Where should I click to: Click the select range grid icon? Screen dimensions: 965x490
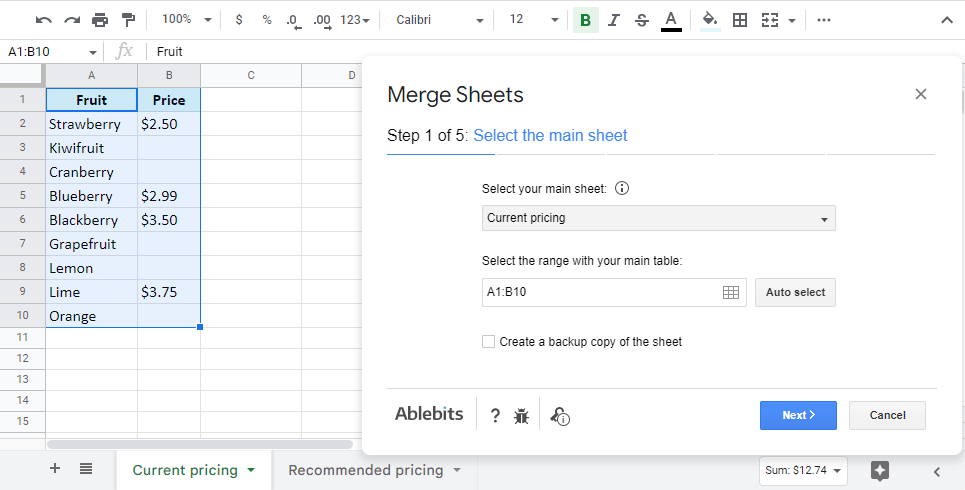[x=731, y=292]
